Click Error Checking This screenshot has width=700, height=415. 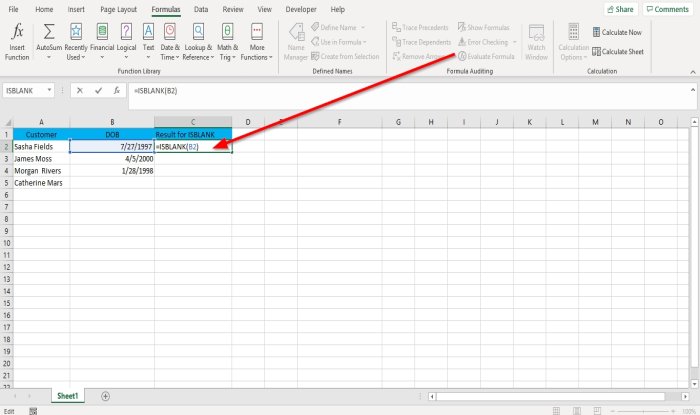(483, 42)
